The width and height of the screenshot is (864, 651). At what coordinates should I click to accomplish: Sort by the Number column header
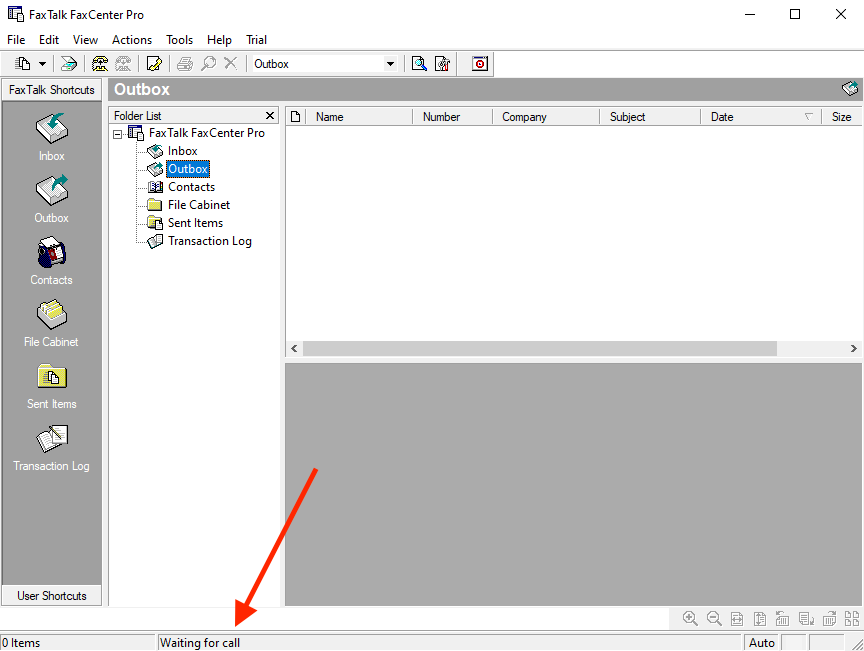pos(452,117)
